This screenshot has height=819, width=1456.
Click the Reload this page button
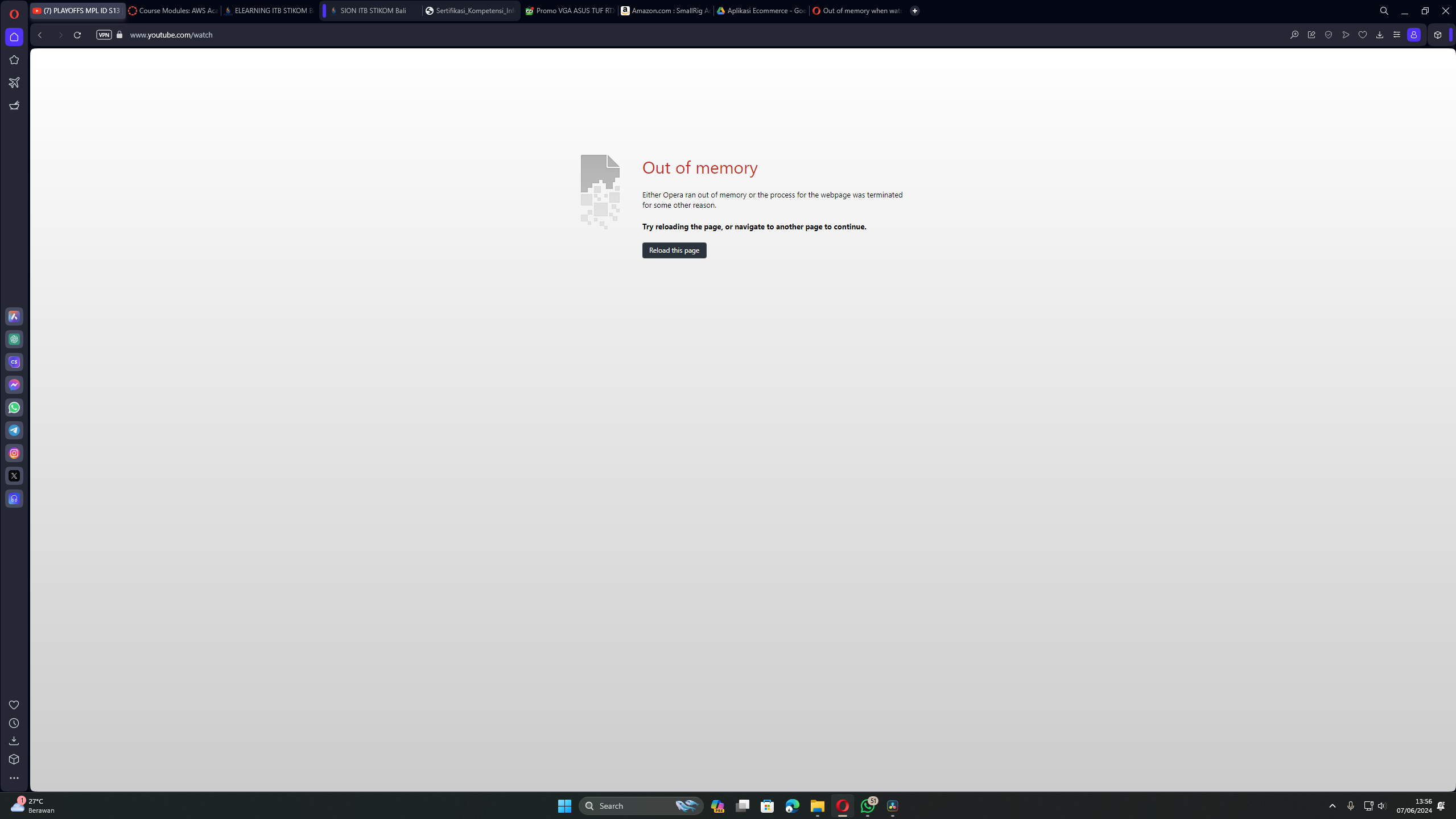[674, 250]
